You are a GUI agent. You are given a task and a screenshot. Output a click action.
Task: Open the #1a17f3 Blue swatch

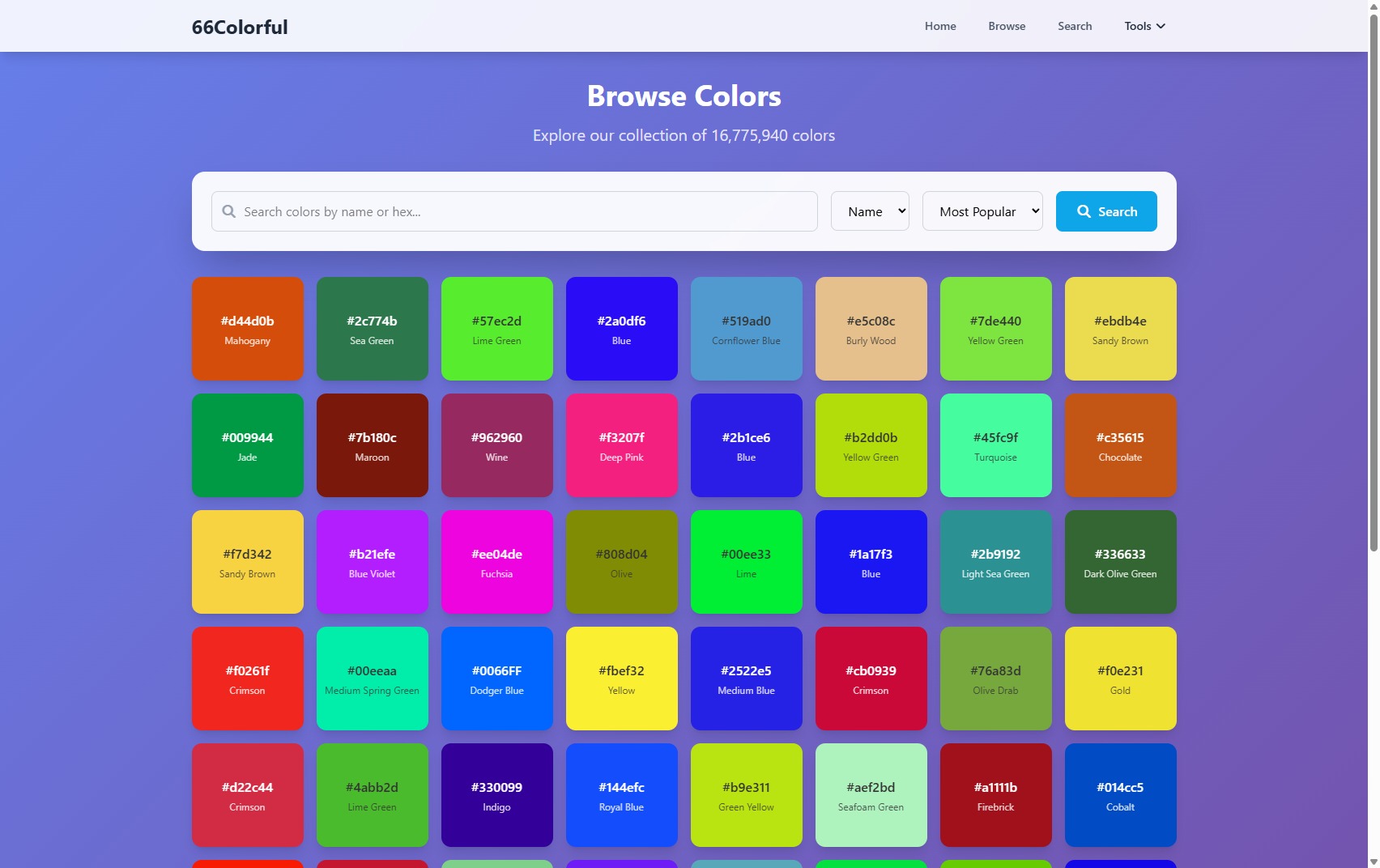[871, 562]
